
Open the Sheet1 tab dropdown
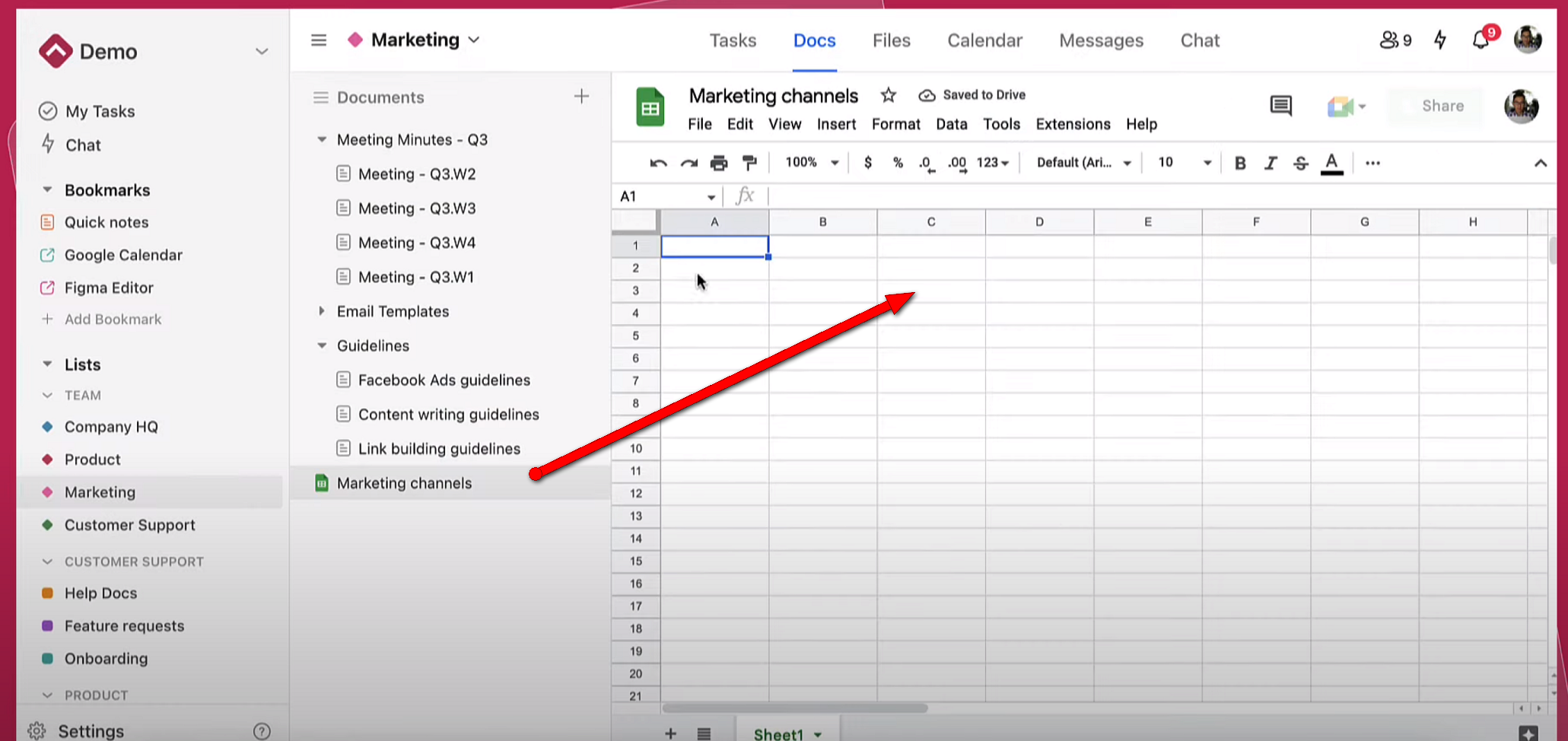coord(818,735)
